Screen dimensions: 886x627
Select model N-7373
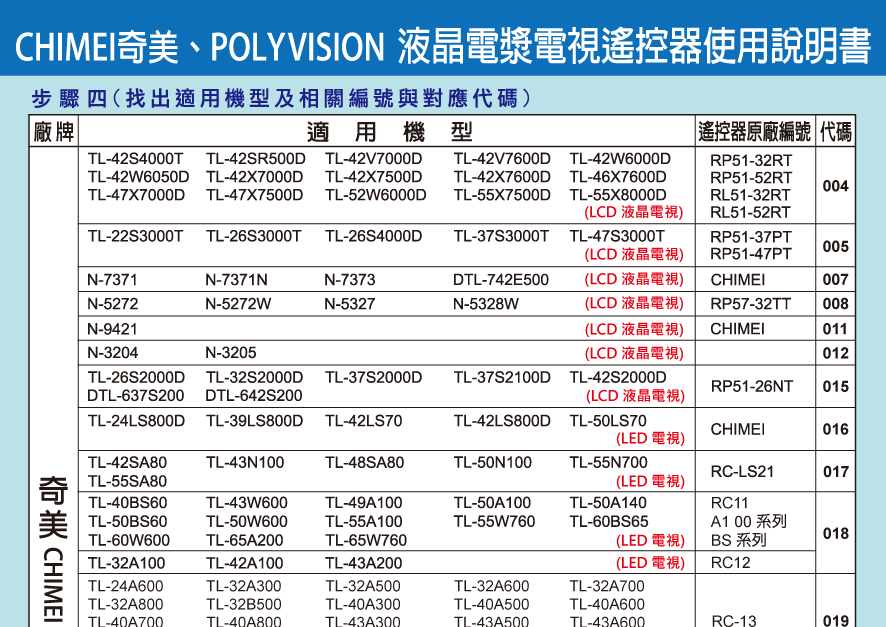coord(350,280)
